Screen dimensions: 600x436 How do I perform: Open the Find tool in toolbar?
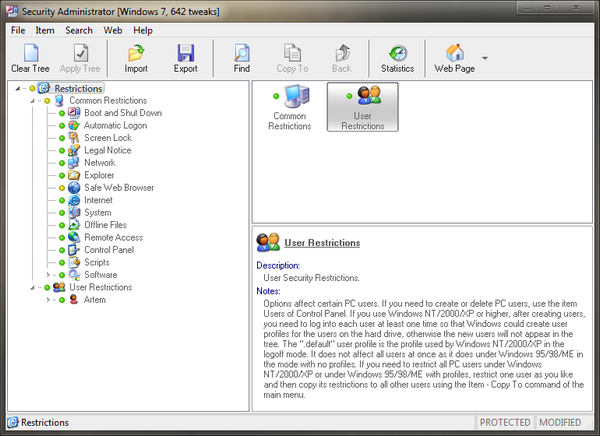tap(242, 53)
